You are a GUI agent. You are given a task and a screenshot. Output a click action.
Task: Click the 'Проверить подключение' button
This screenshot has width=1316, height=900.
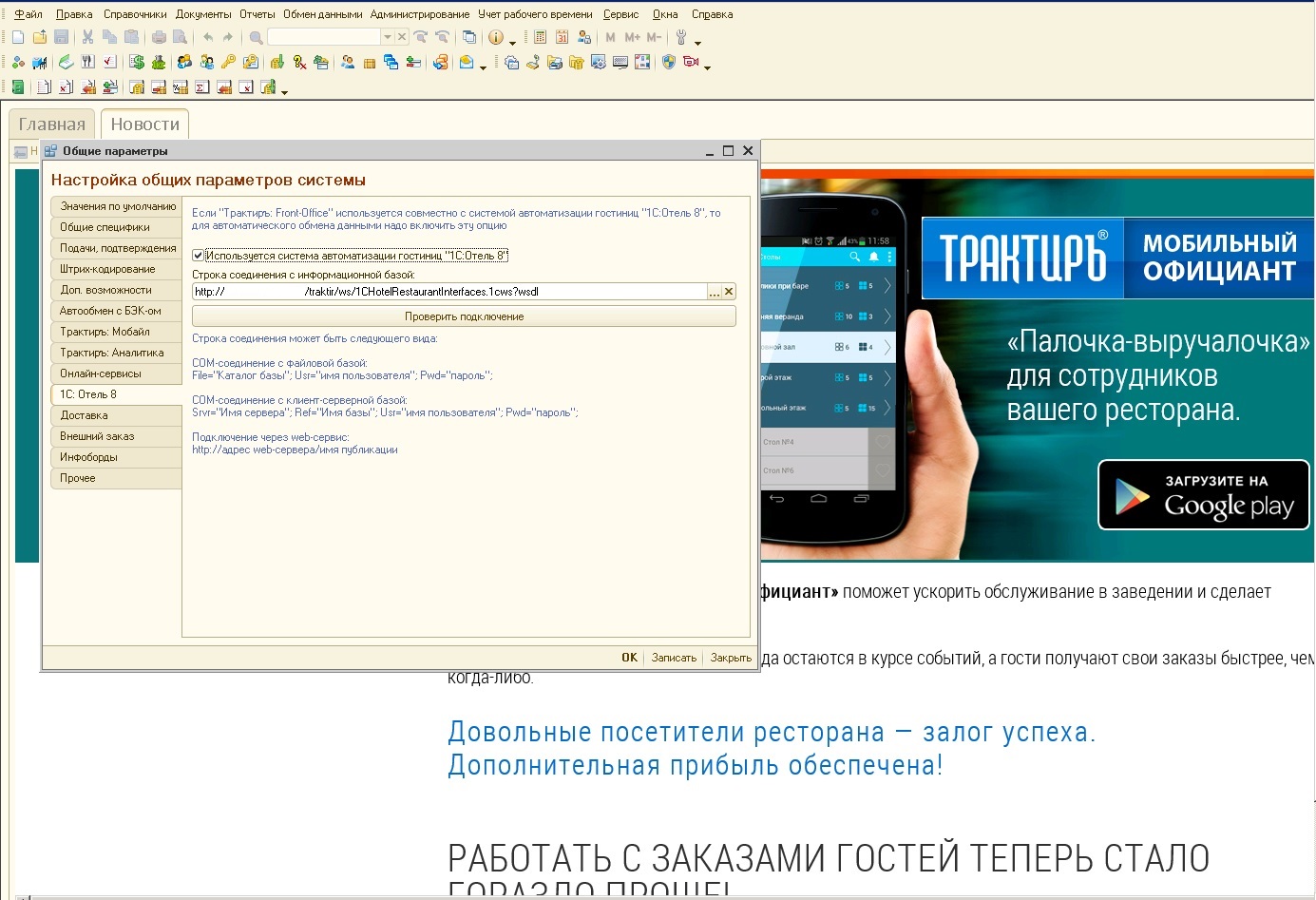tap(464, 316)
